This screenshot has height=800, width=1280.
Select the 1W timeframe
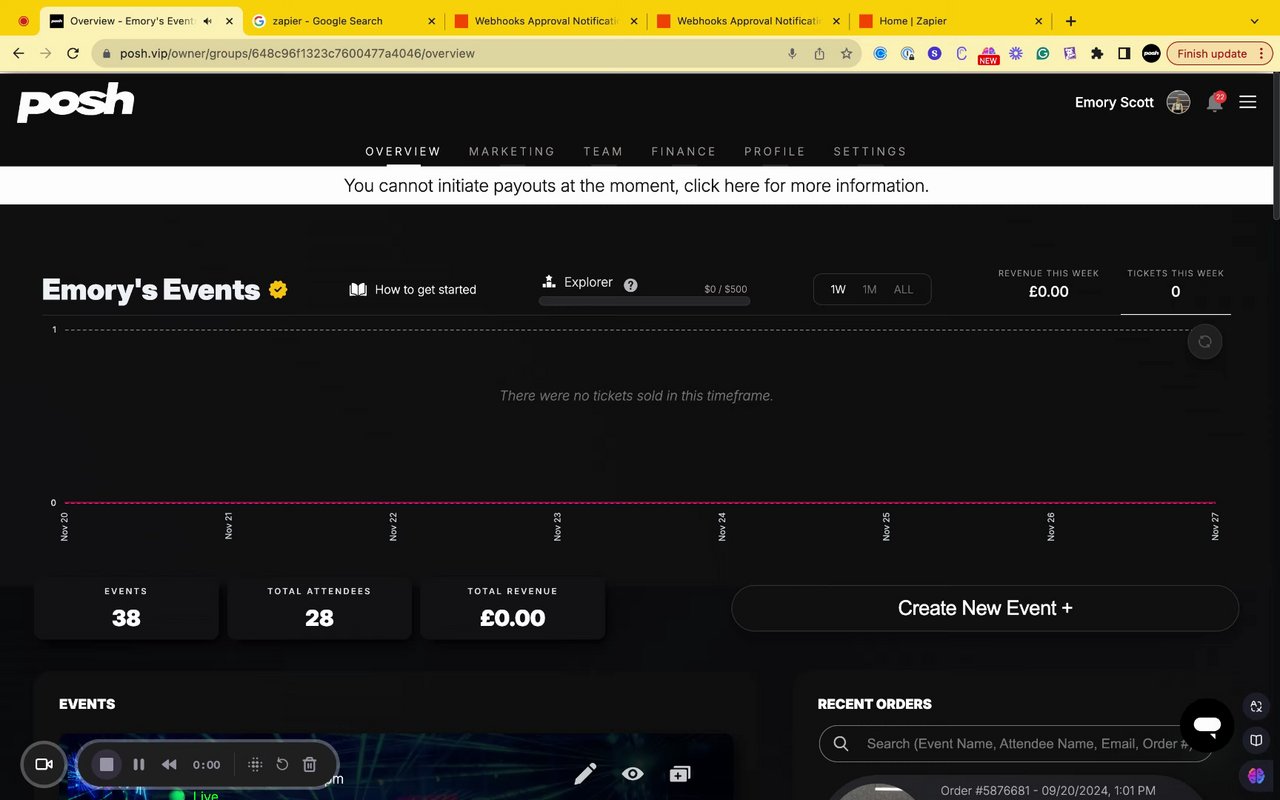[838, 289]
